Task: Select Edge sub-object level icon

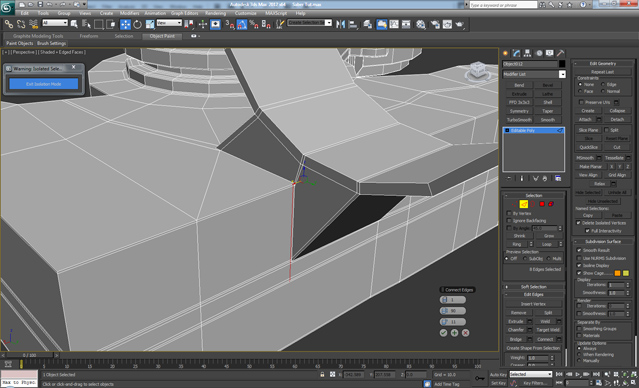Action: [x=524, y=204]
